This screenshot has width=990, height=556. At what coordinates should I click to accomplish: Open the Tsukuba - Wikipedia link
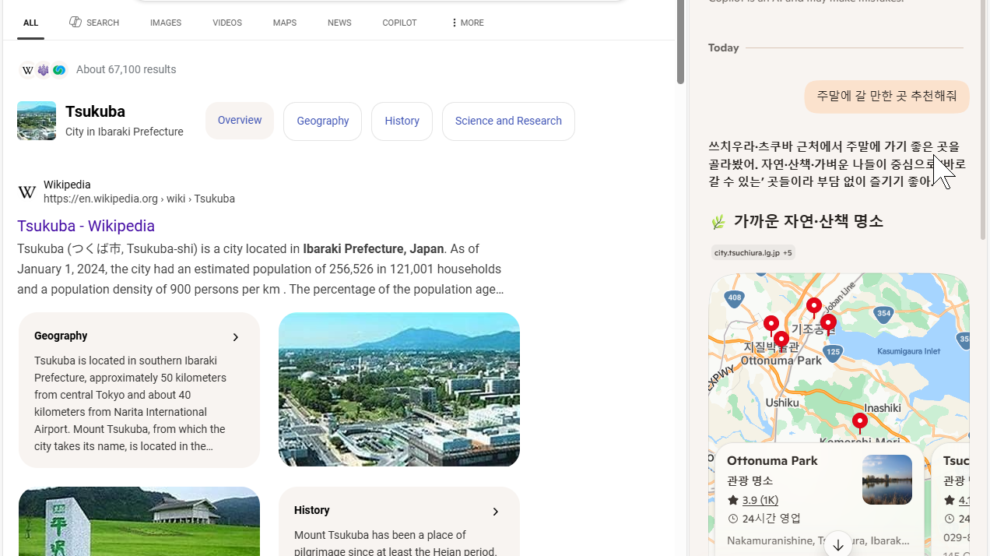coord(86,226)
